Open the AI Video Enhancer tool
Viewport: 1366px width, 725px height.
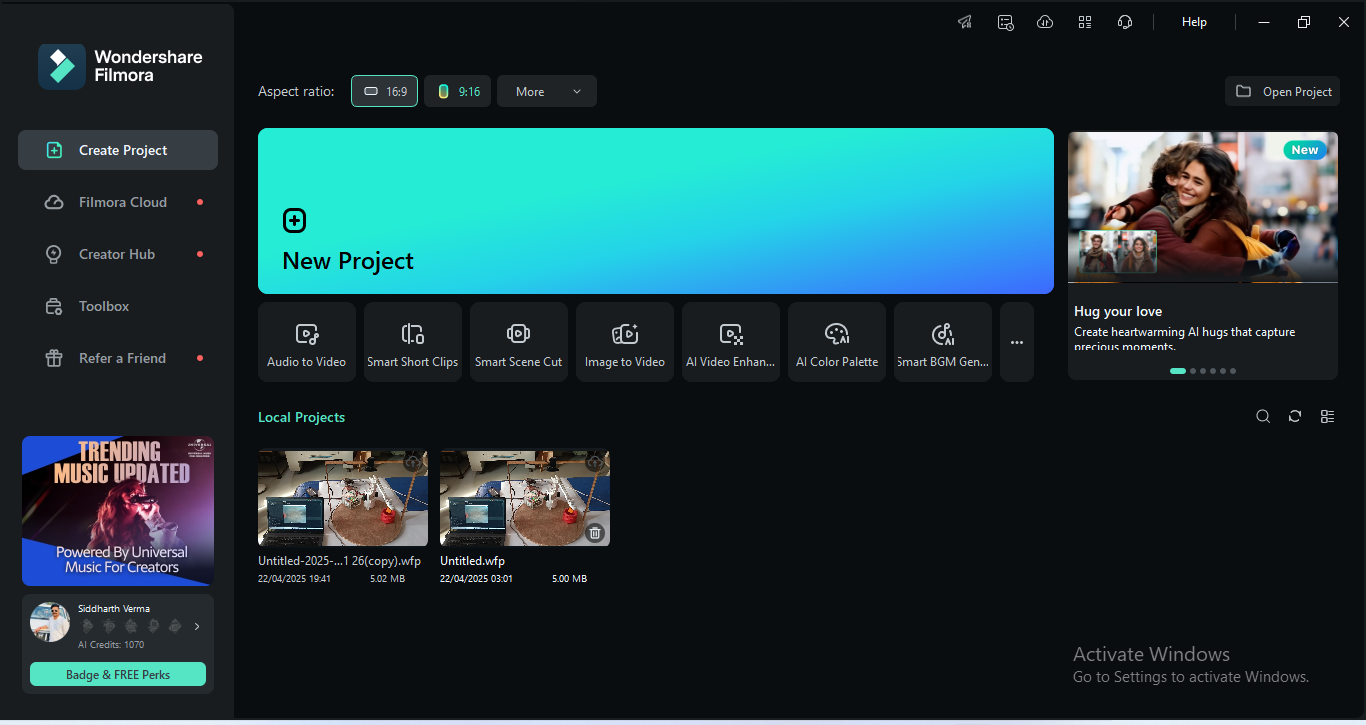click(731, 342)
